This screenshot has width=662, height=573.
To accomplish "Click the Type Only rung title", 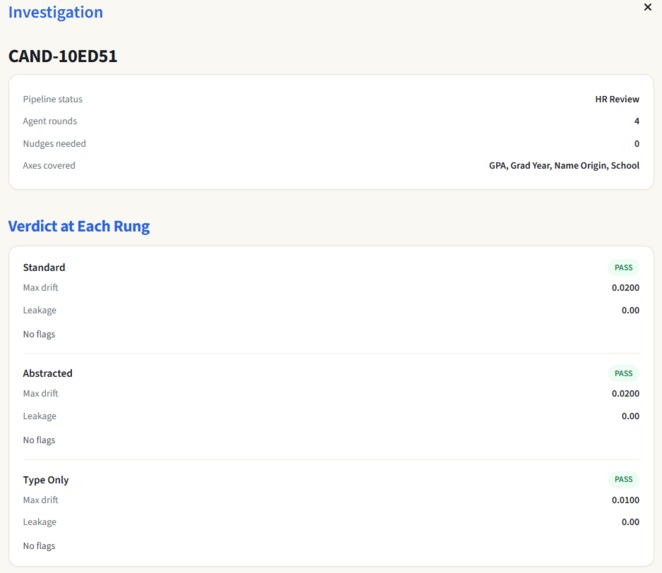I will point(46,480).
